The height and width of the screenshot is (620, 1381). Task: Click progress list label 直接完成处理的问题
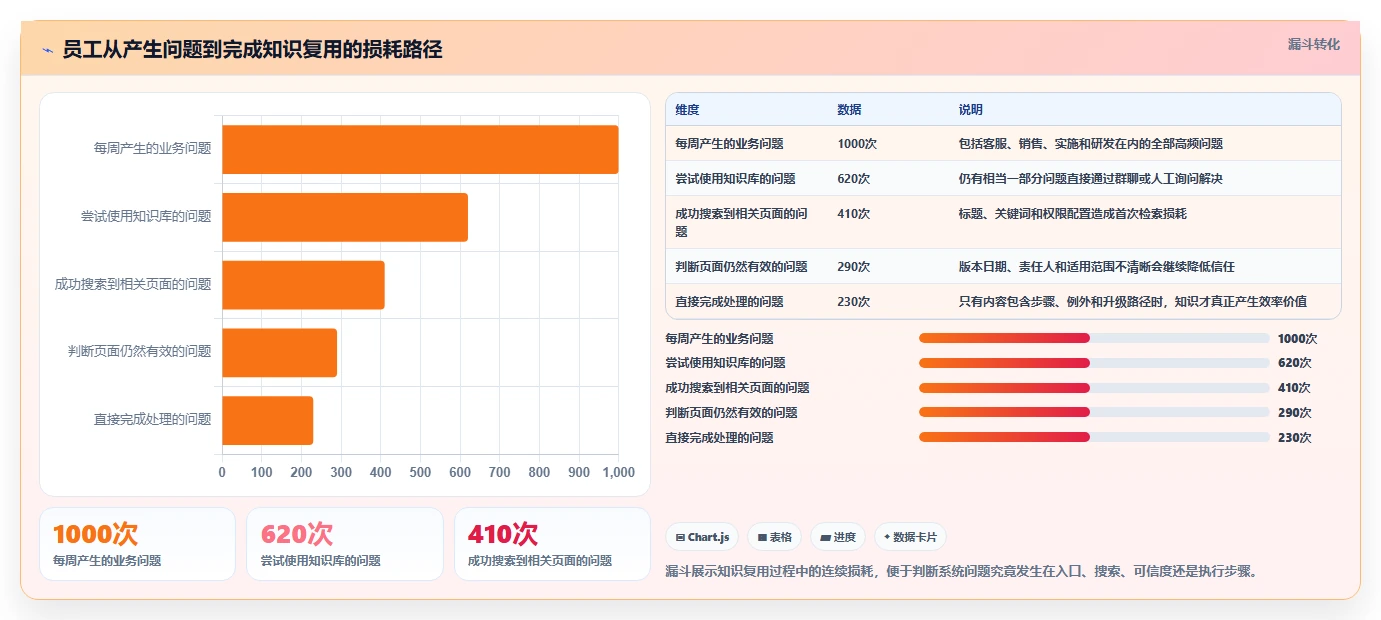coord(719,437)
